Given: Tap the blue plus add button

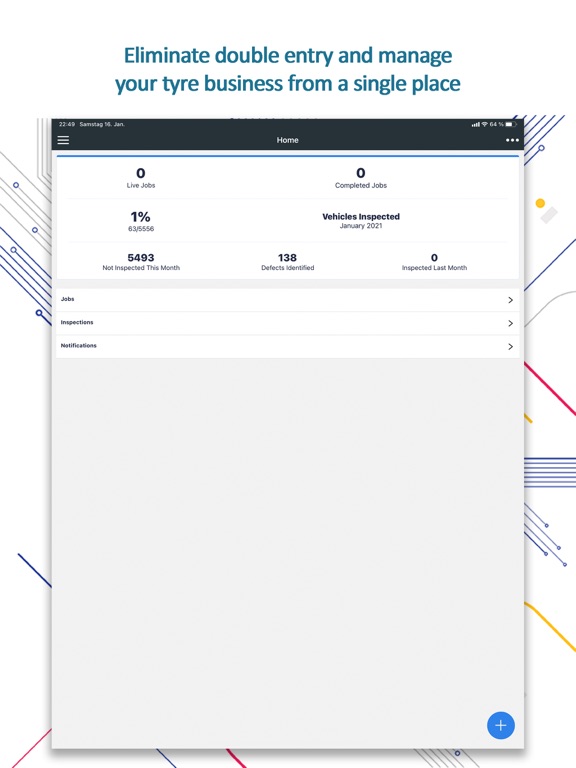Looking at the screenshot, I should tap(501, 725).
